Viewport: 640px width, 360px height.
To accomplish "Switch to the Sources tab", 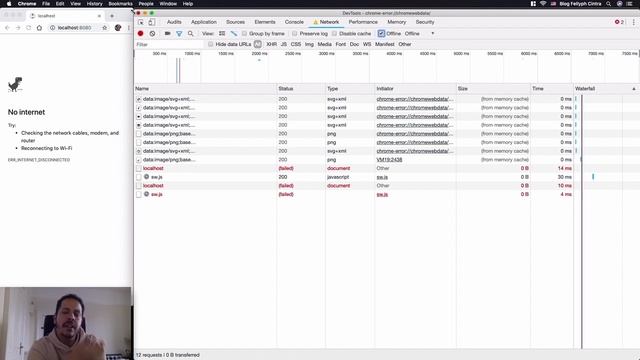I will 236,22.
